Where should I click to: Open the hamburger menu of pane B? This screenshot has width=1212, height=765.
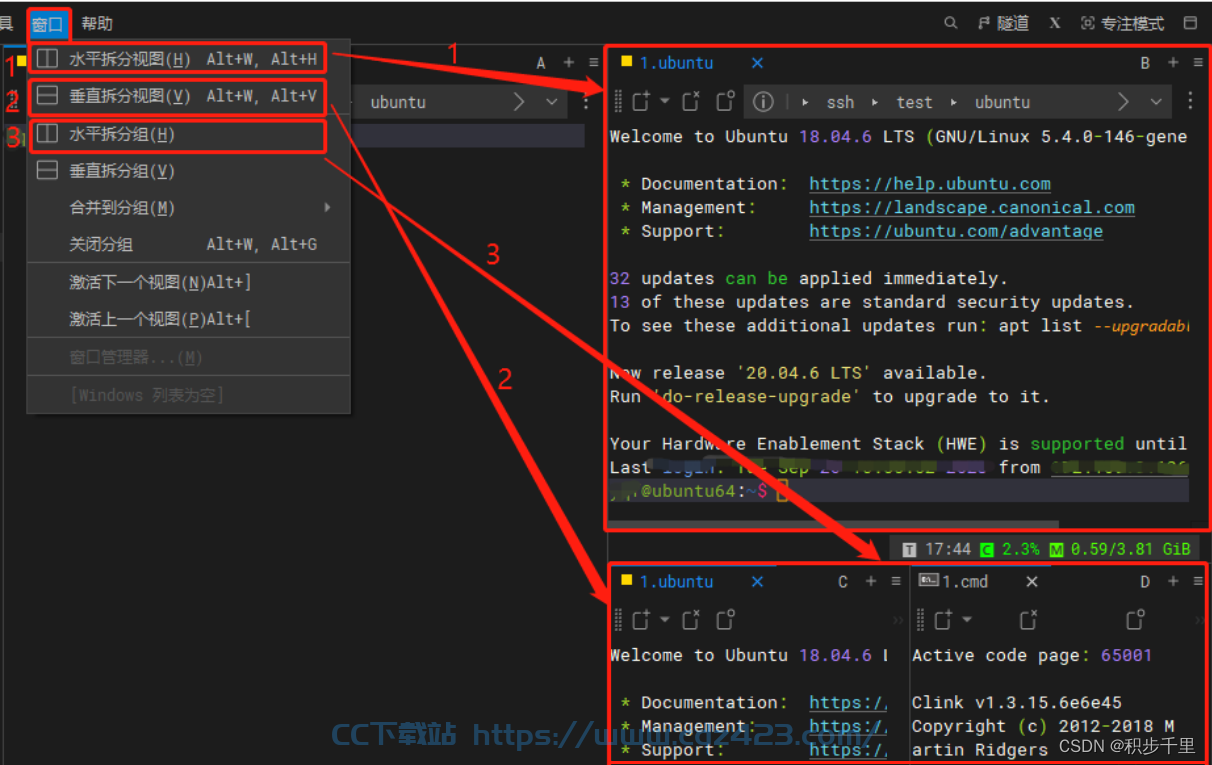[1198, 63]
